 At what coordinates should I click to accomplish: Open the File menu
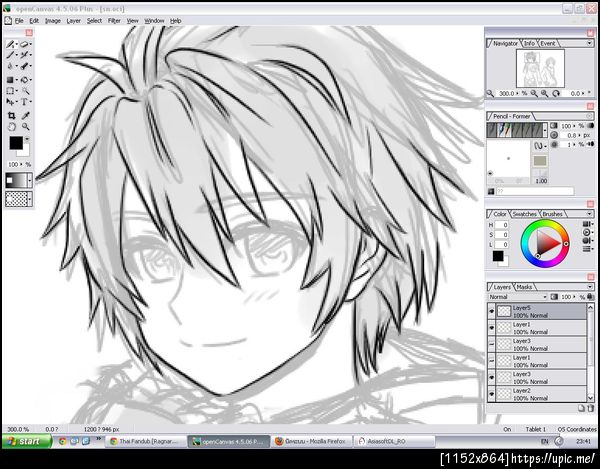[19, 21]
